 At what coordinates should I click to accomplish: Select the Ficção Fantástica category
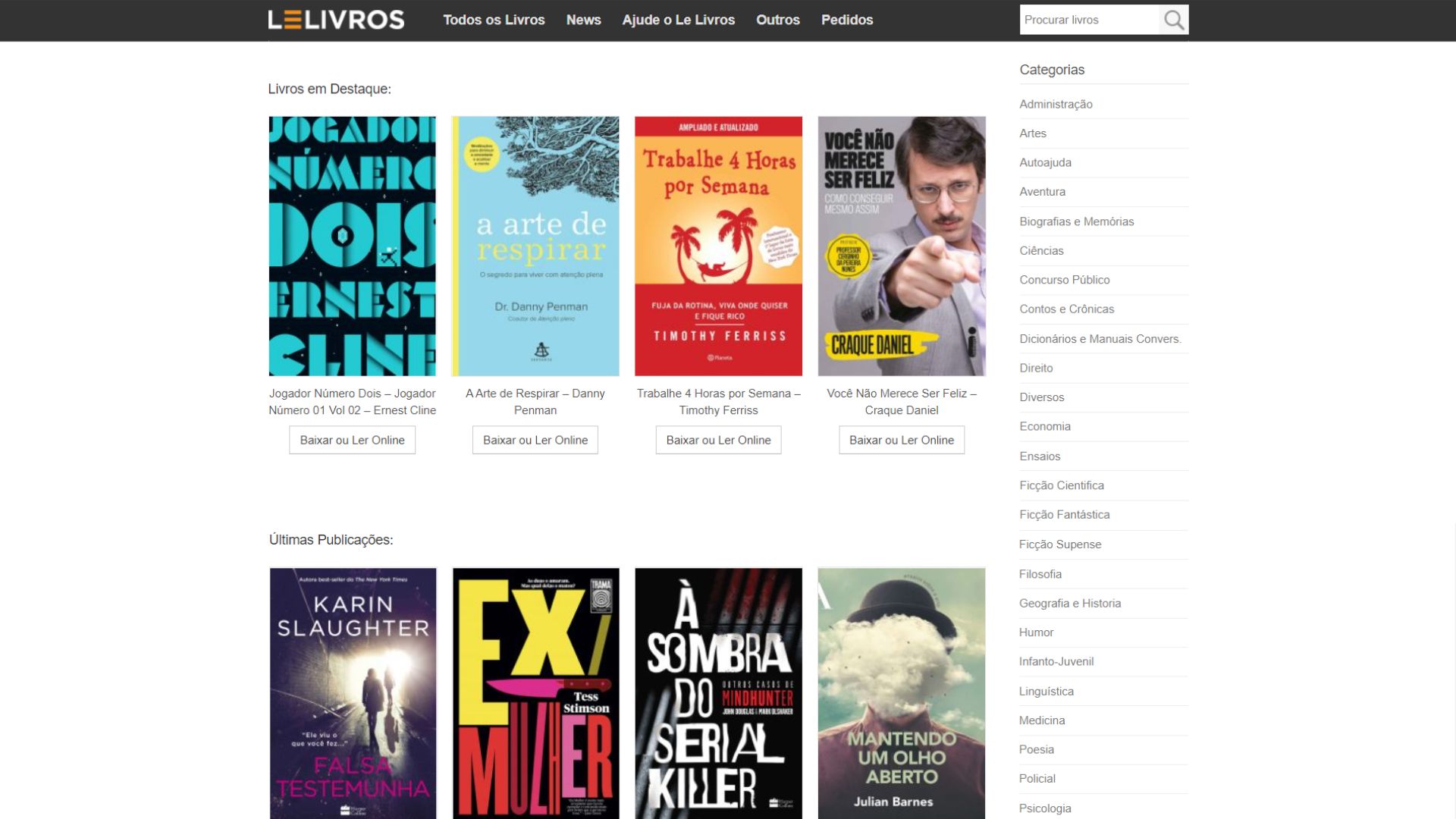1064,515
